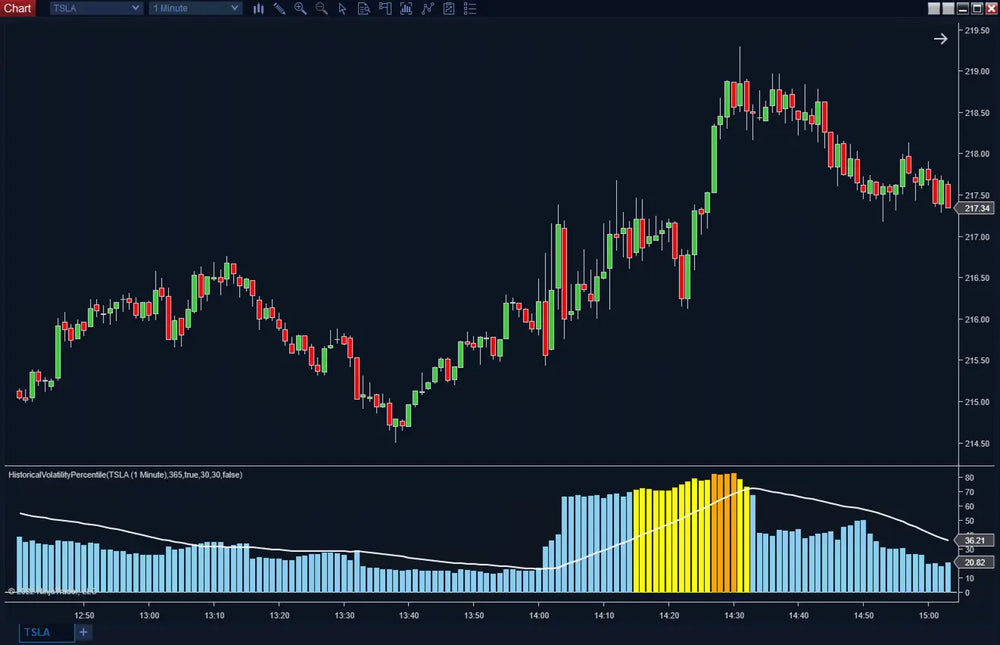1000x645 pixels.
Task: Toggle the data series list icon
Action: coord(470,8)
